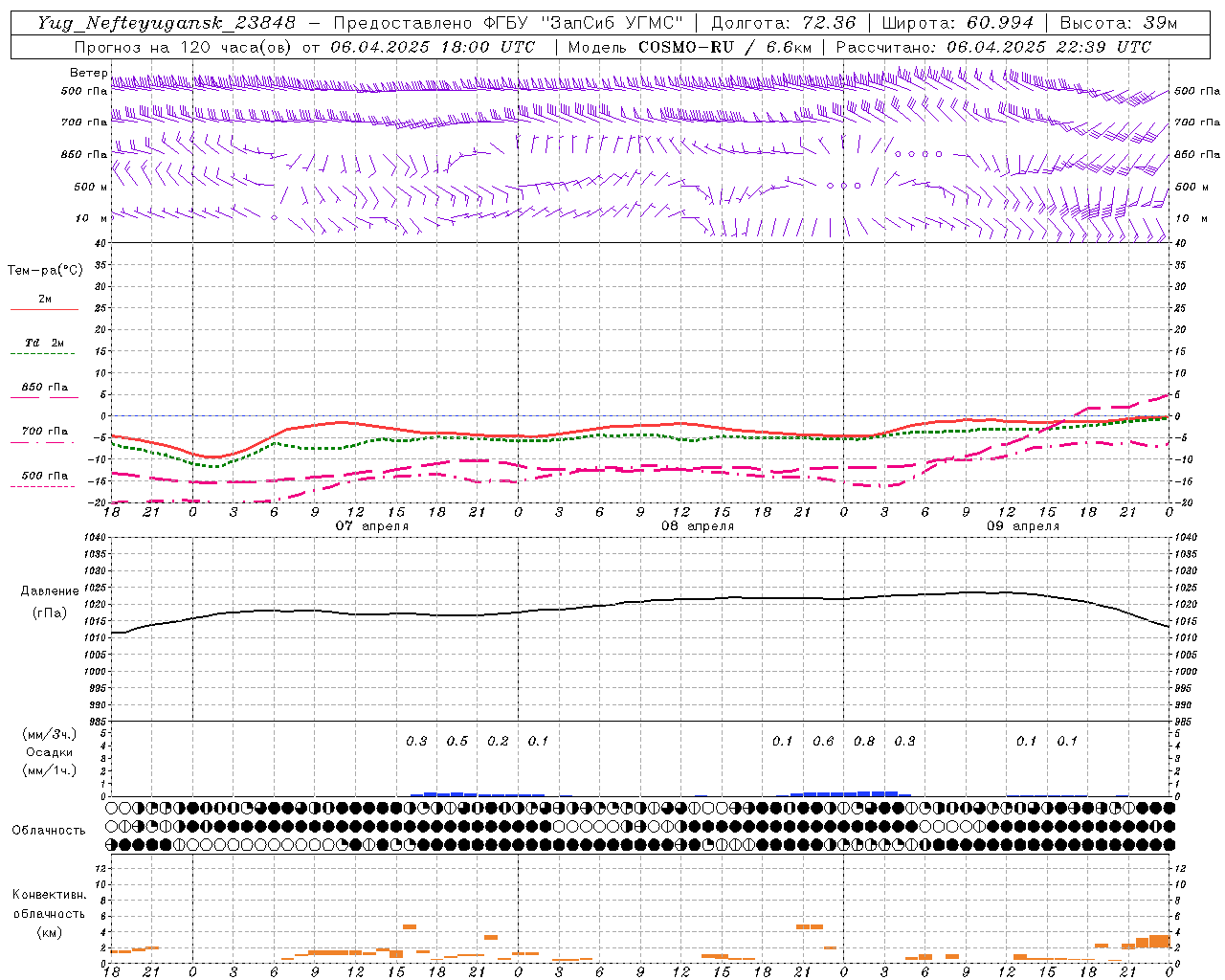Click the 0.6 precipitation amount value
The height and width of the screenshot is (980, 1225).
(x=823, y=742)
